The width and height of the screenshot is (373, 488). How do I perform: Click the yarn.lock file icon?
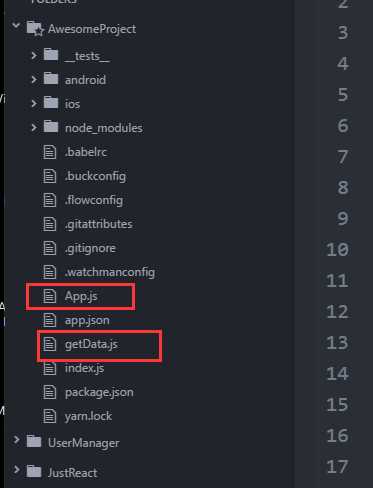tap(50, 416)
